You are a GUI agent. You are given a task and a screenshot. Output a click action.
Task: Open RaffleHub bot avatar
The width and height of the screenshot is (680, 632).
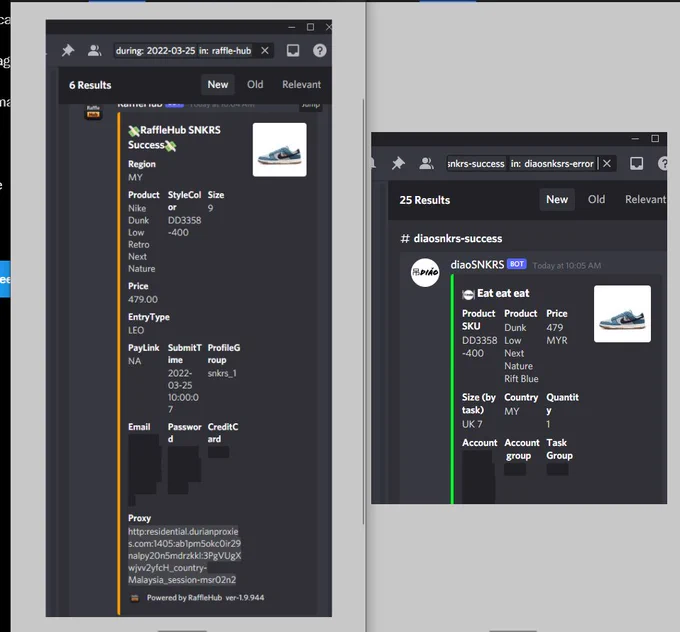(x=93, y=111)
